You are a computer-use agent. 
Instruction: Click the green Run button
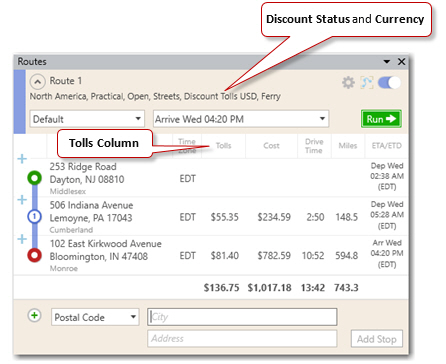point(381,119)
